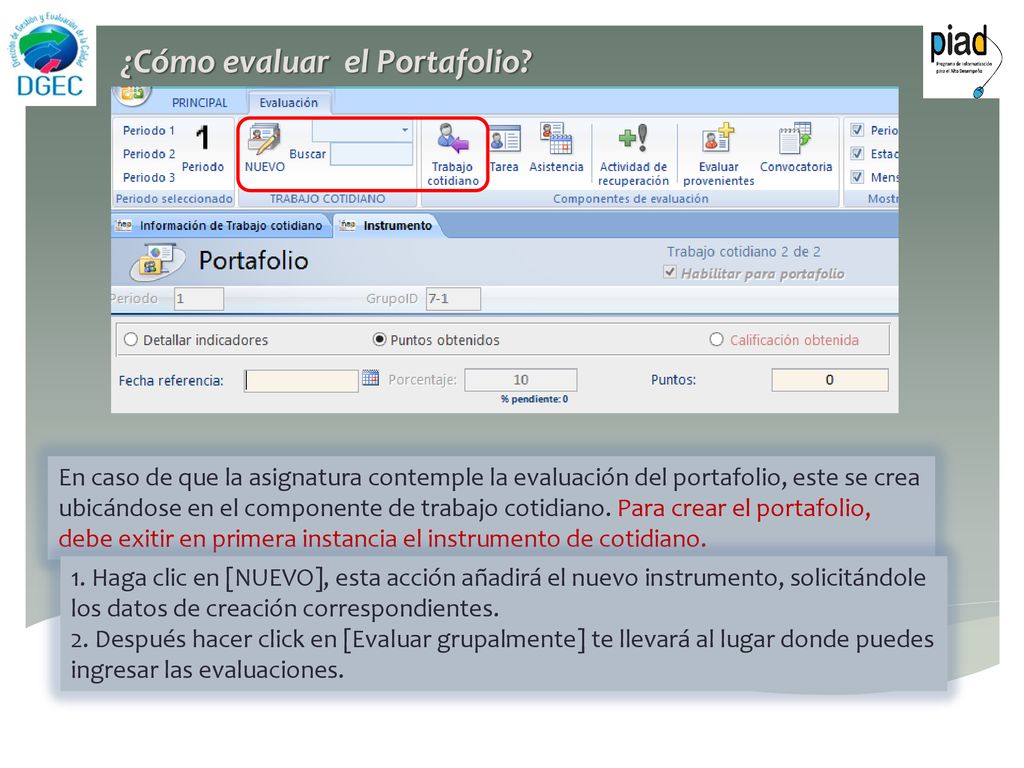Expand the dropdown above Buscar field
The image size is (1024, 768).
(405, 131)
